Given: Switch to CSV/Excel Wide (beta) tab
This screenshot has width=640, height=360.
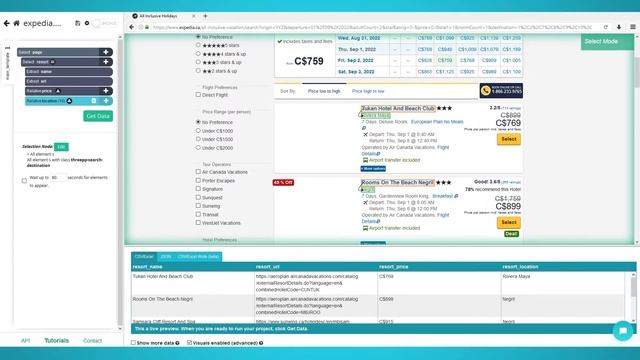Looking at the screenshot, I should tap(198, 256).
